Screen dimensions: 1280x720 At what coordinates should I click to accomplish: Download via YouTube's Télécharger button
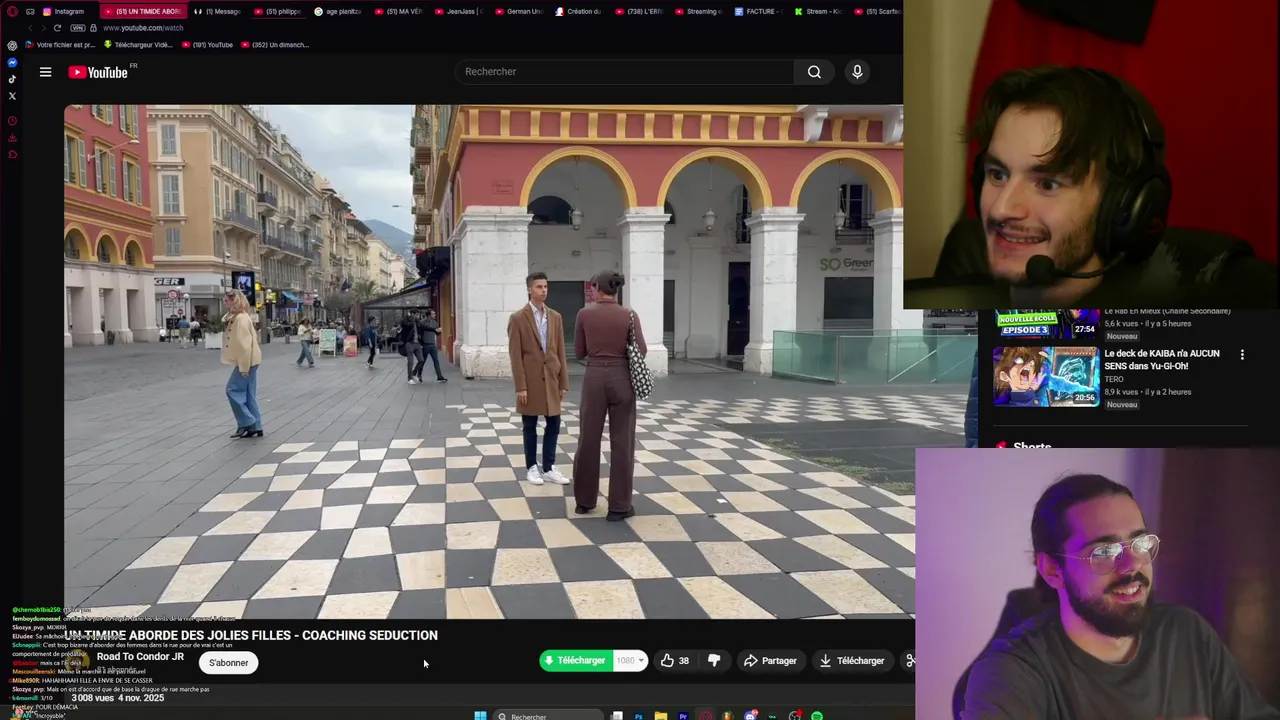click(x=852, y=661)
